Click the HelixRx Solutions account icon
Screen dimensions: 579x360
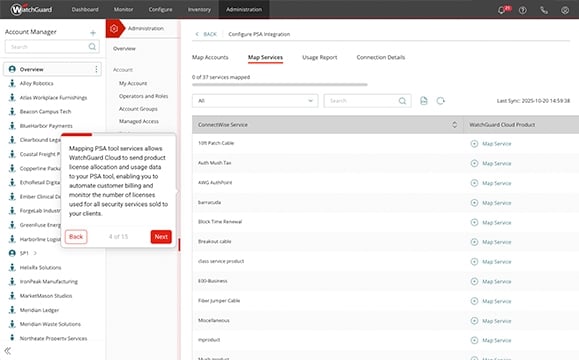(12, 267)
